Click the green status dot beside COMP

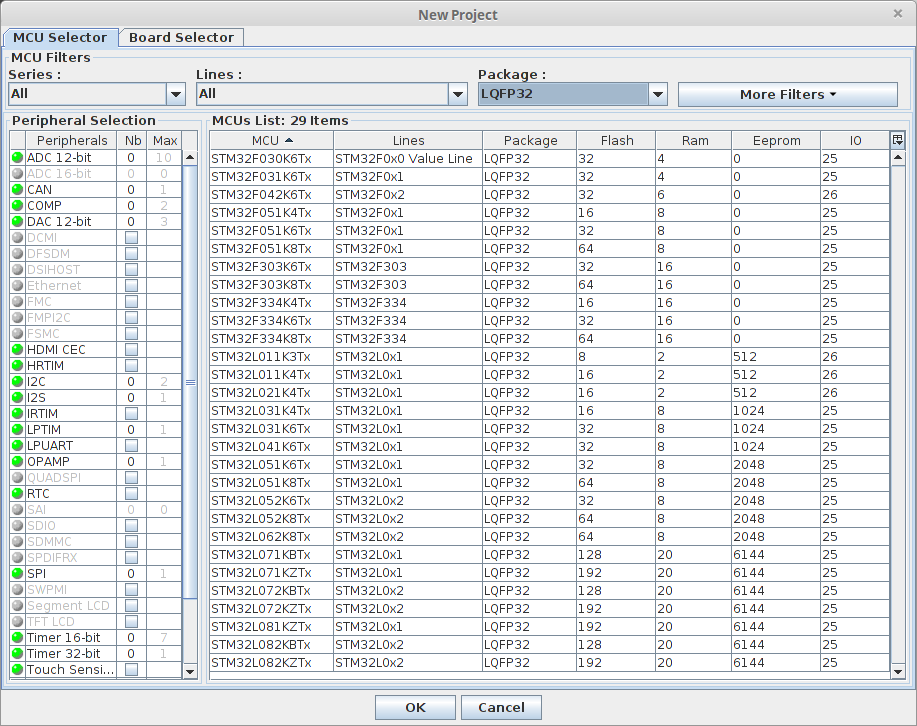[18, 205]
